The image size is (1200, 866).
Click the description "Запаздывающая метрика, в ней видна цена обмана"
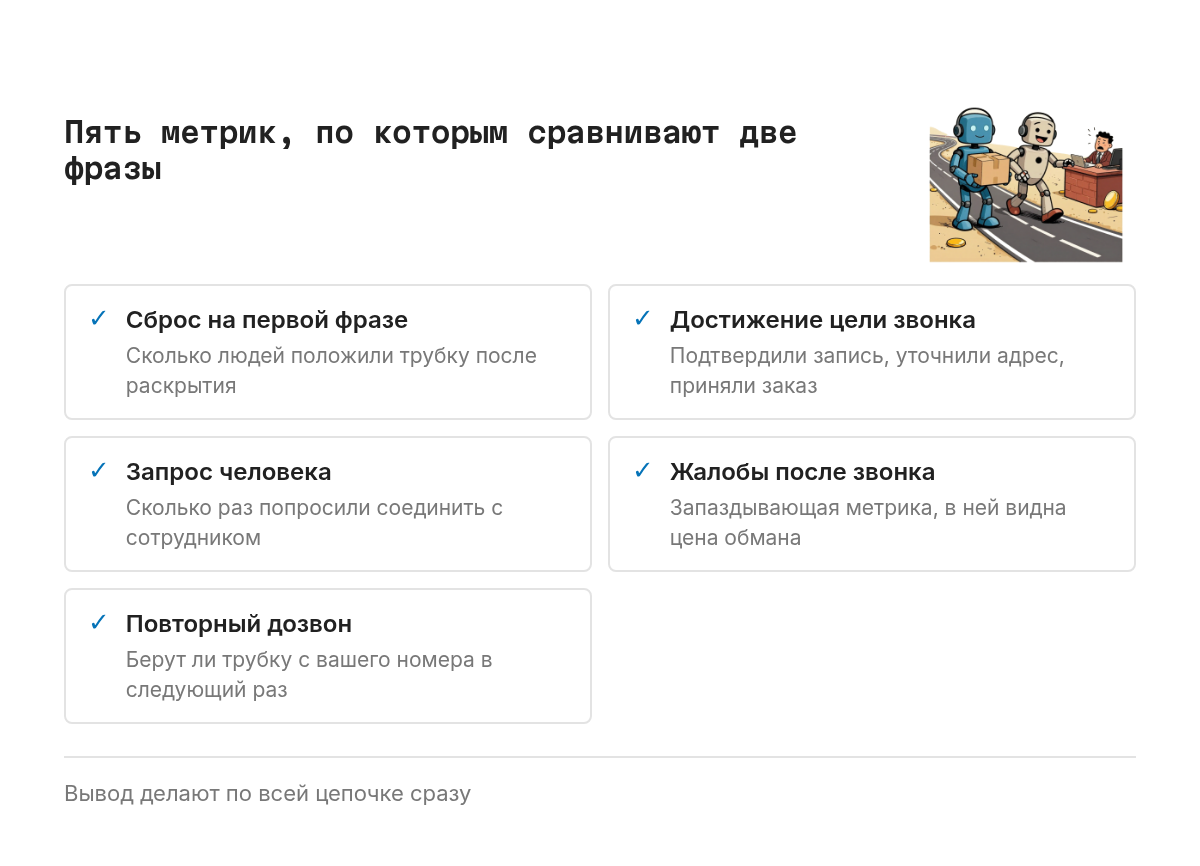(x=868, y=523)
